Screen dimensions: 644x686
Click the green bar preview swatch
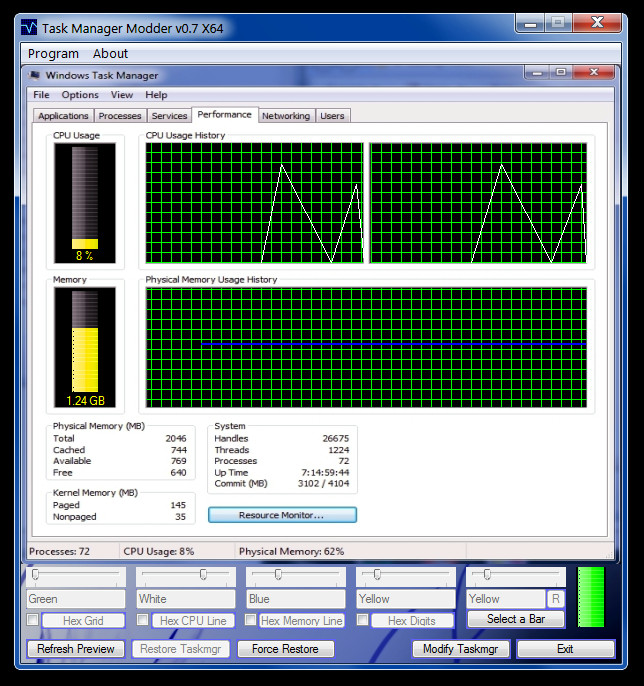click(x=591, y=597)
